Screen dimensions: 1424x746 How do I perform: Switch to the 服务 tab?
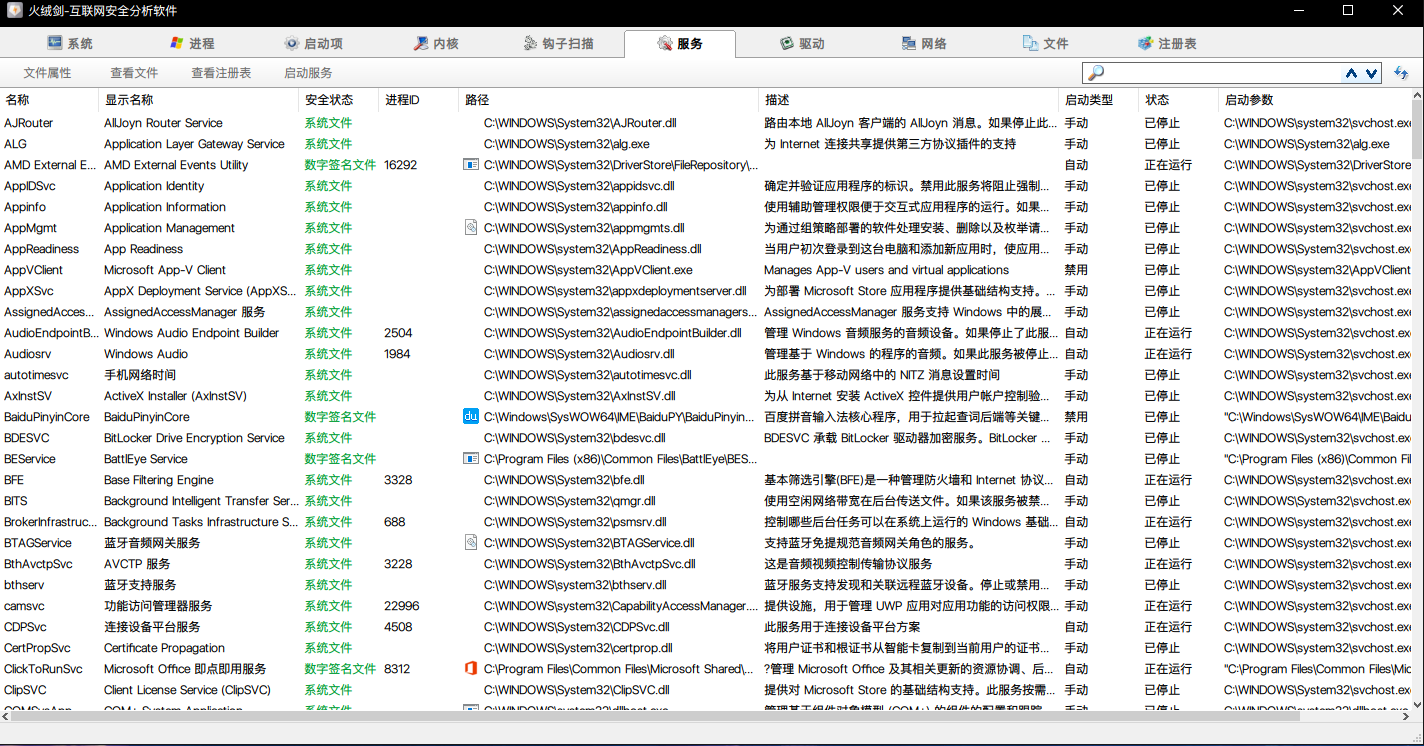pos(679,43)
